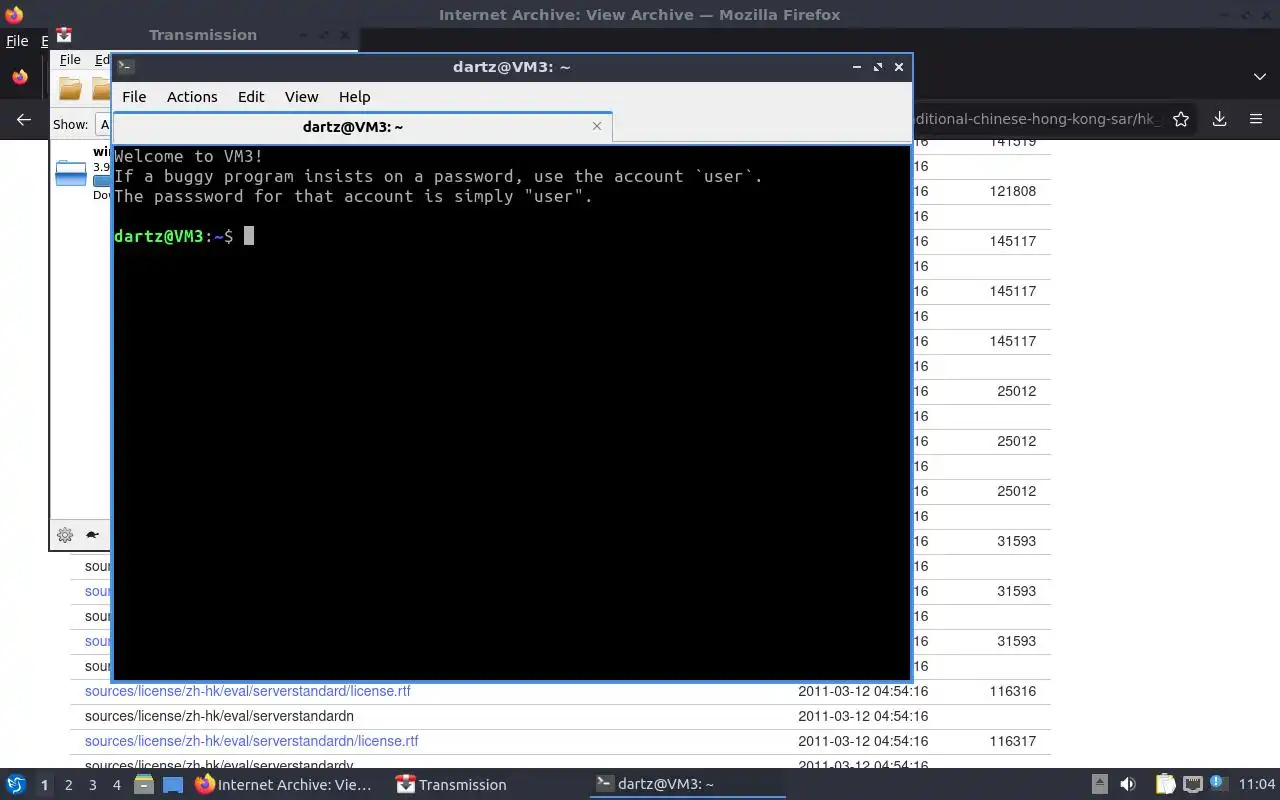The width and height of the screenshot is (1280, 800).
Task: Select the dartz@VM3: ~ terminal tab
Action: tap(353, 127)
